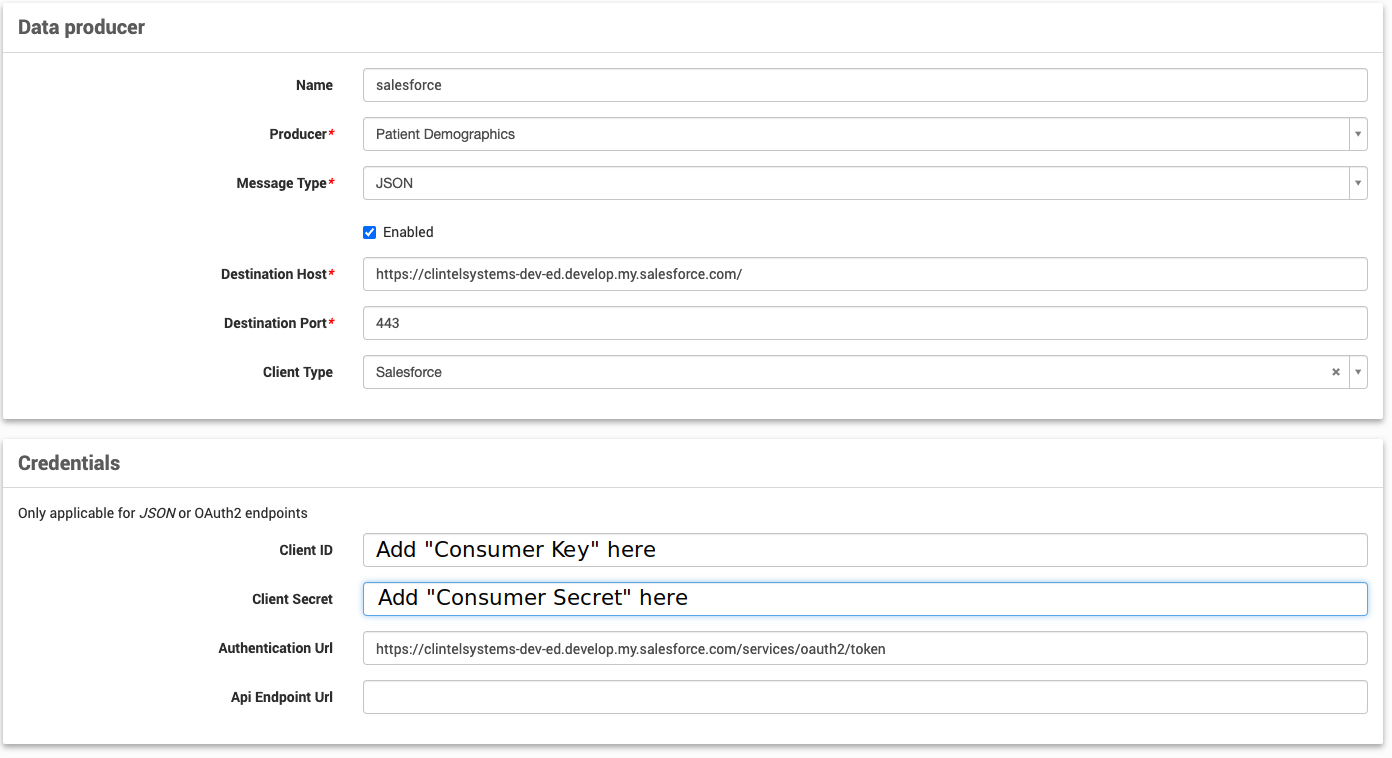
Task: Click the Destination Host field label
Action: (x=274, y=274)
